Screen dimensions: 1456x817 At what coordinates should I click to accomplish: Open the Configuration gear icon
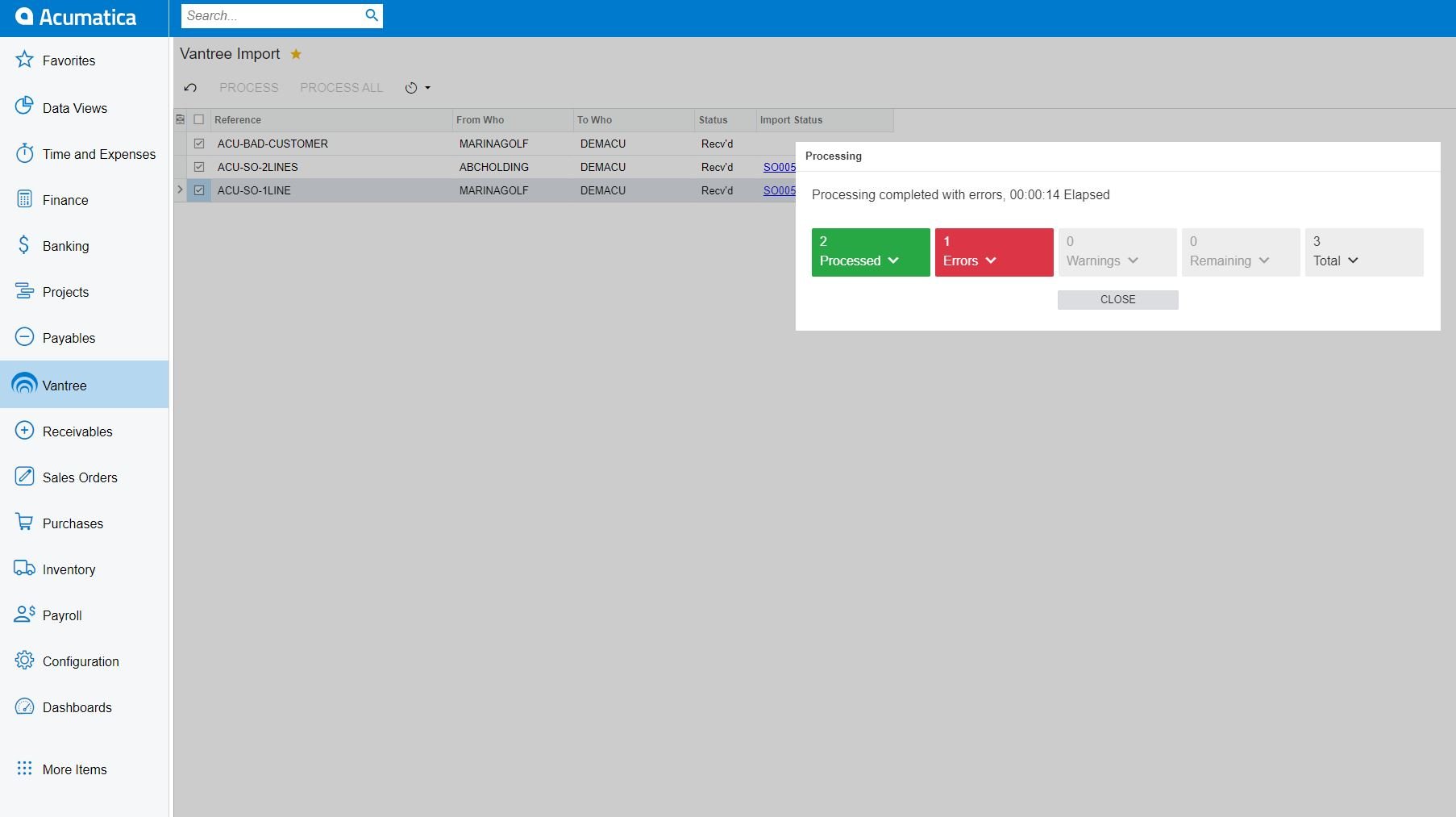tap(24, 661)
